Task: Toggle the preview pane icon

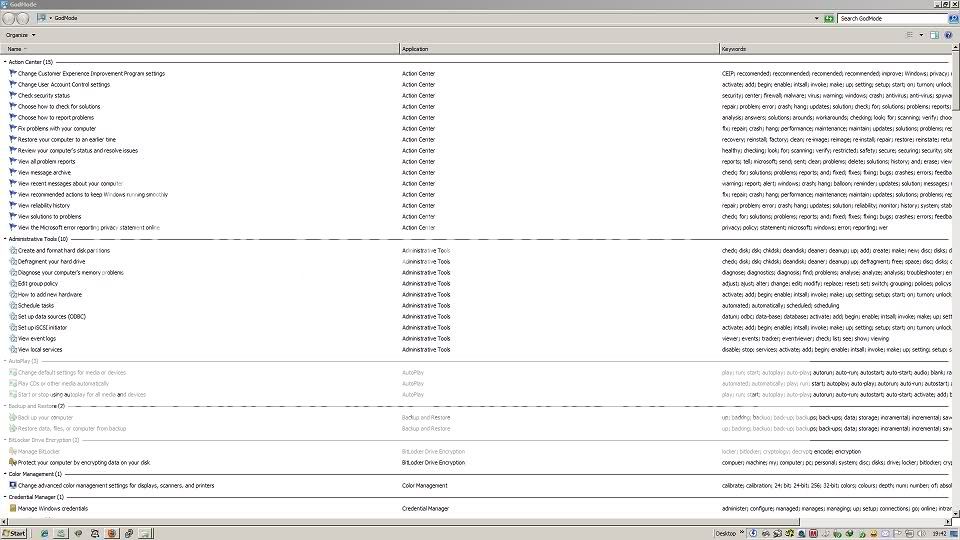Action: (x=934, y=35)
